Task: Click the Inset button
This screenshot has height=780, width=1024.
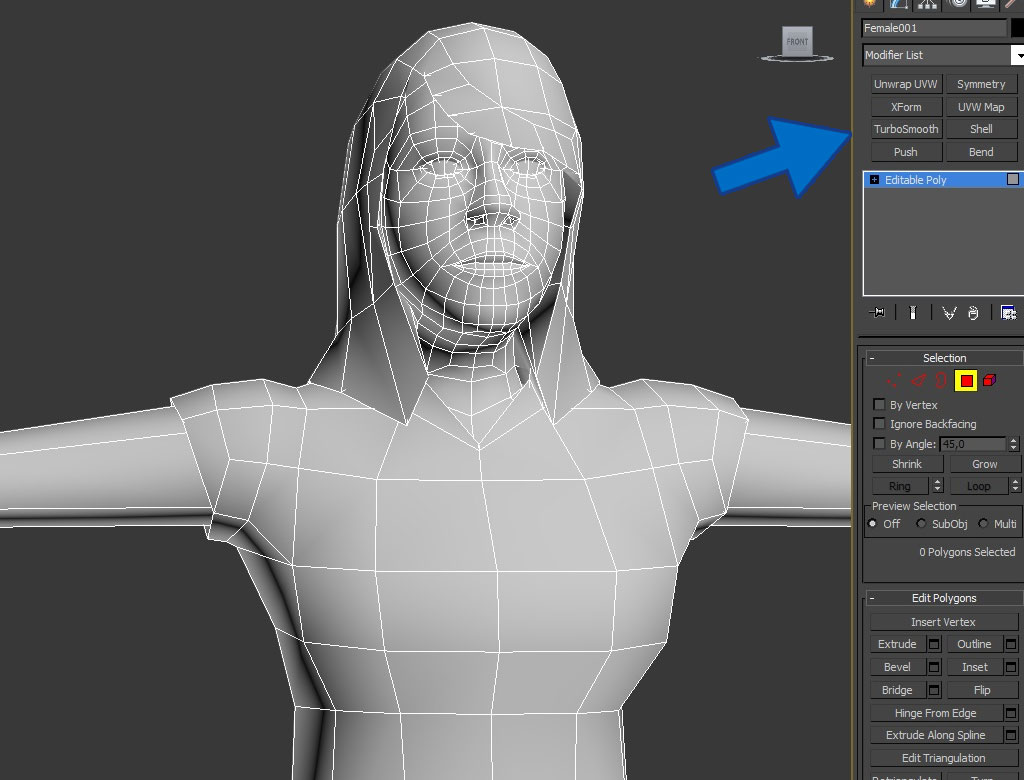Action: pos(974,667)
